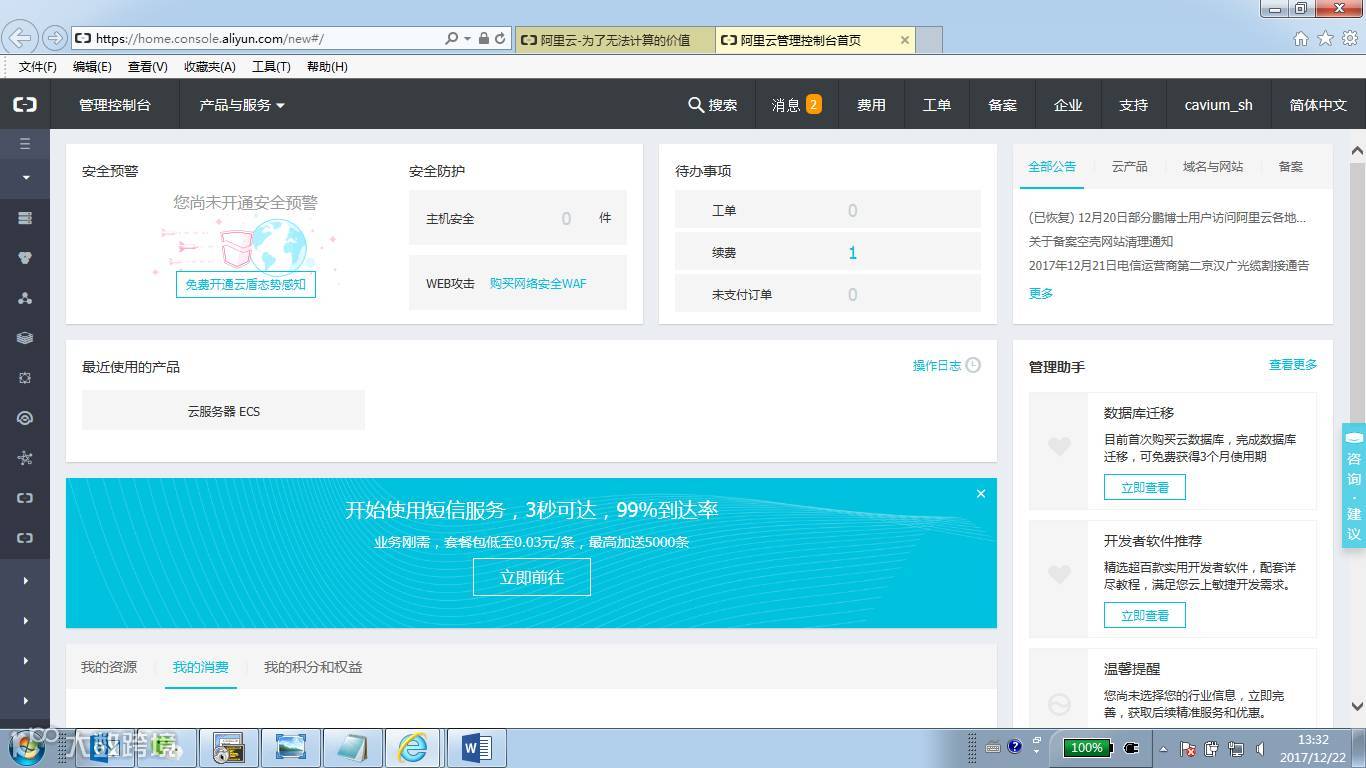Screen dimensions: 1366x768
Task: Click the taskbar help question mark icon
Action: point(1014,747)
